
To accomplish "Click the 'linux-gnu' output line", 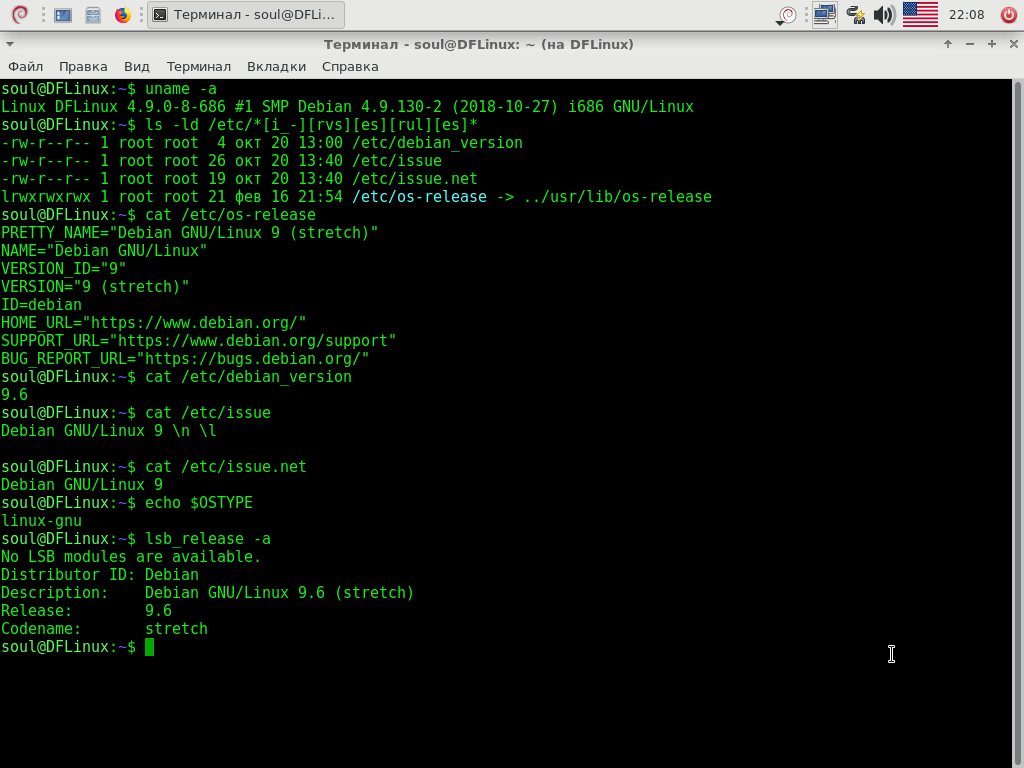I will click(x=41, y=521).
